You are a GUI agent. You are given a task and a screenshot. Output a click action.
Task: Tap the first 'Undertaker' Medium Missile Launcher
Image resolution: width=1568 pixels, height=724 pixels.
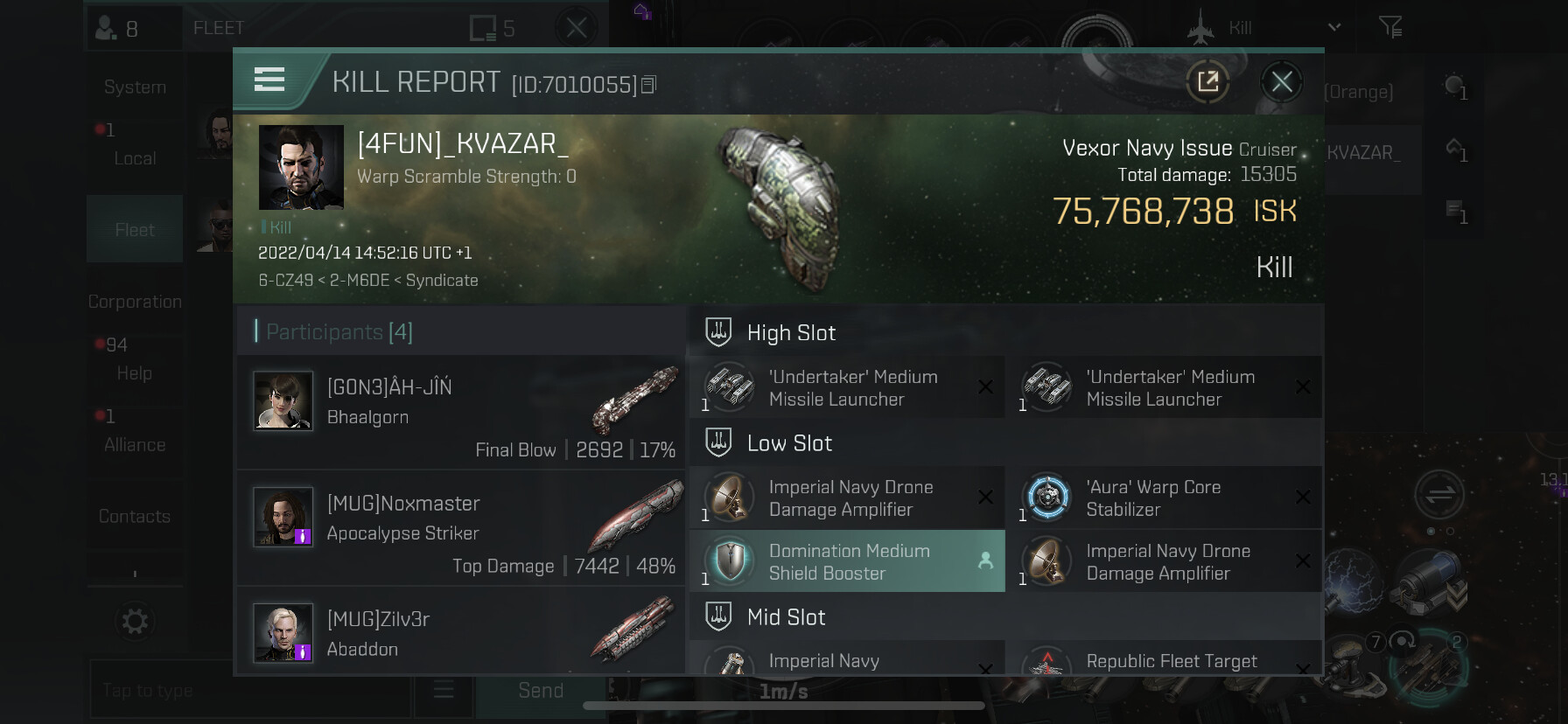click(x=847, y=387)
